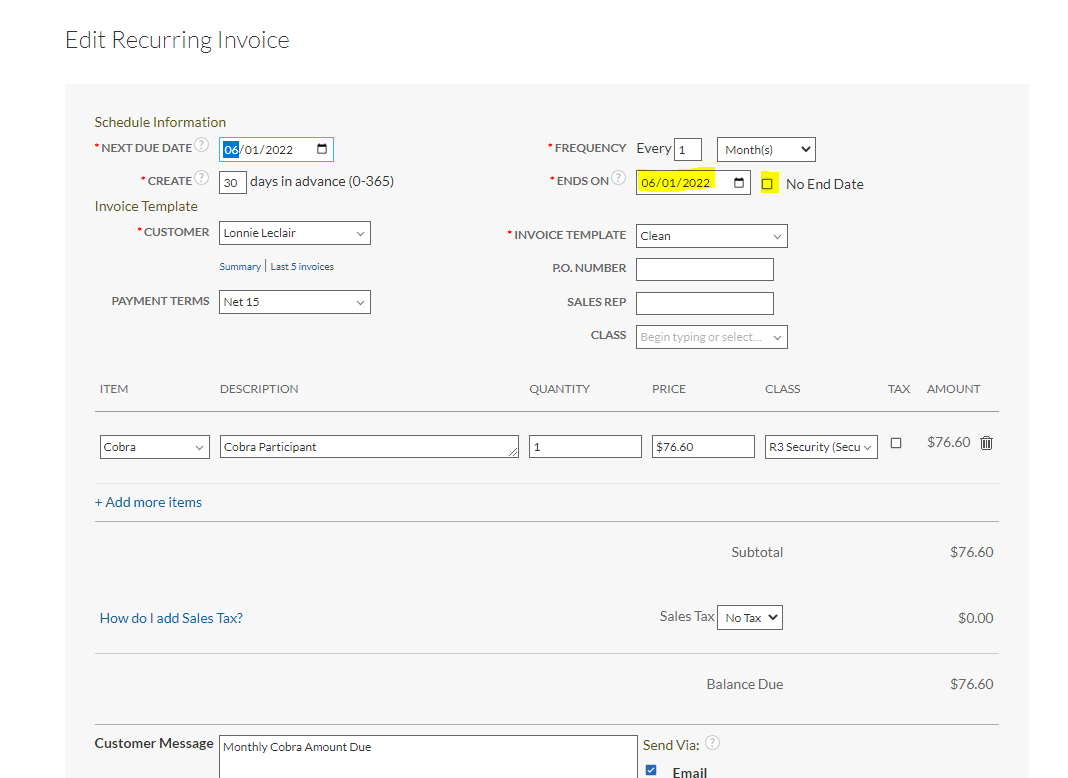Click help icon next to Send Via

[x=712, y=743]
